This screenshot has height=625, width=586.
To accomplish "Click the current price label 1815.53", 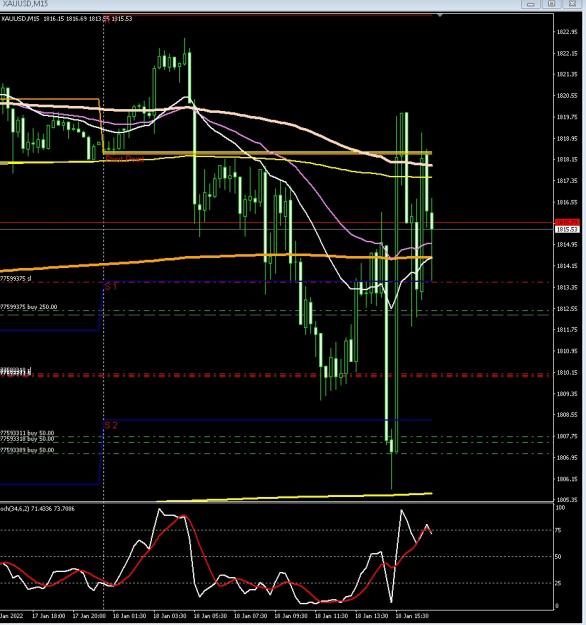I will click(x=566, y=230).
